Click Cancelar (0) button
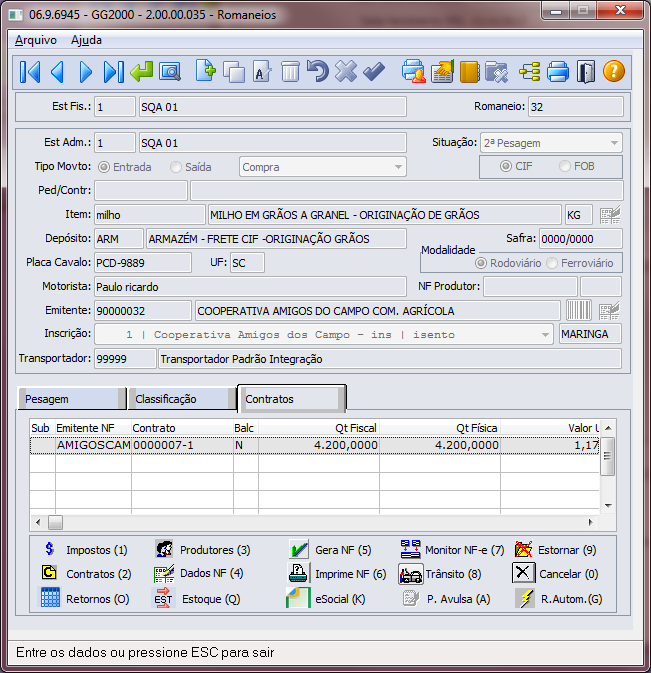The height and width of the screenshot is (673, 651). point(555,573)
